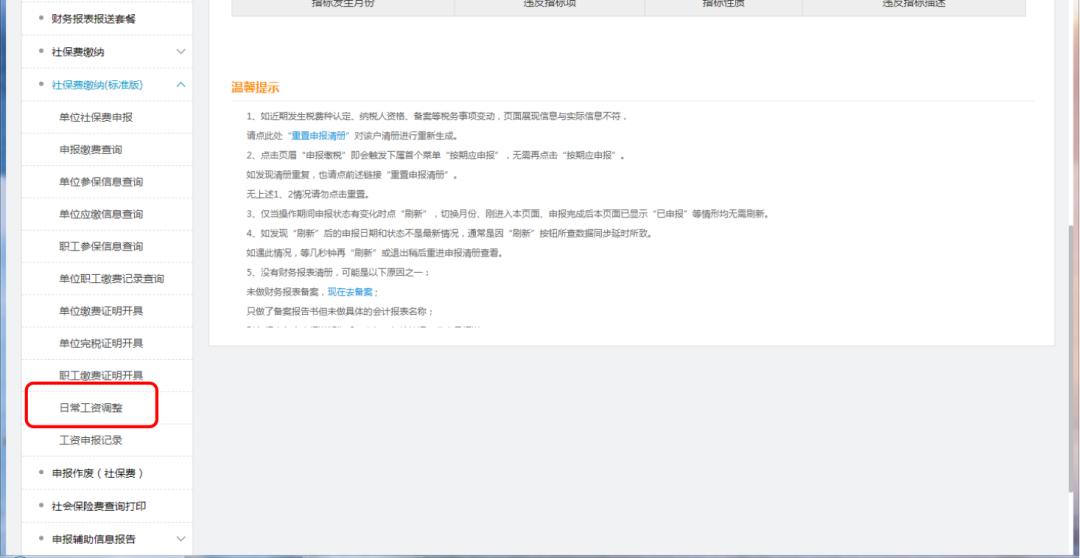
Task: Open 单位社保费申报 submenu item
Action: tap(96, 117)
